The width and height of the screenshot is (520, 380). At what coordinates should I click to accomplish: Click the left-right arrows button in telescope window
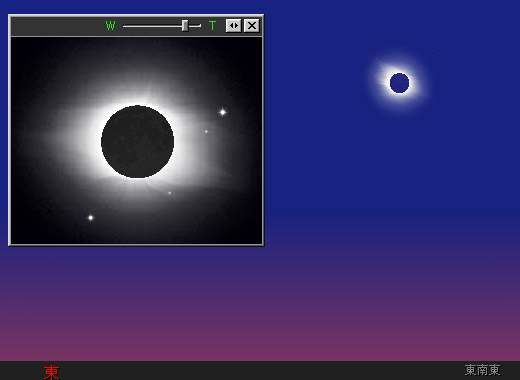tap(233, 26)
